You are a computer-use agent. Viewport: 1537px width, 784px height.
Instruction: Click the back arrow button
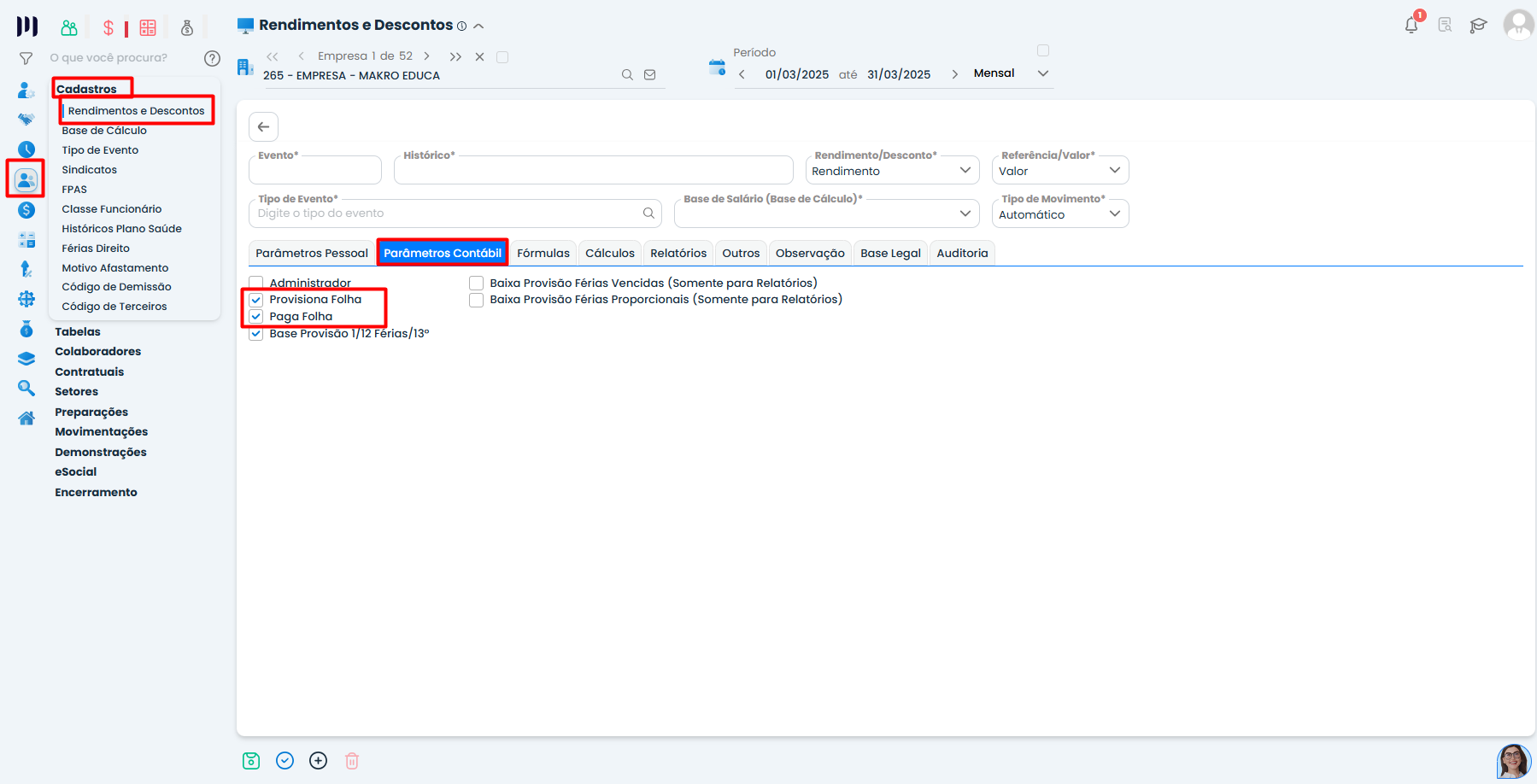pos(264,127)
